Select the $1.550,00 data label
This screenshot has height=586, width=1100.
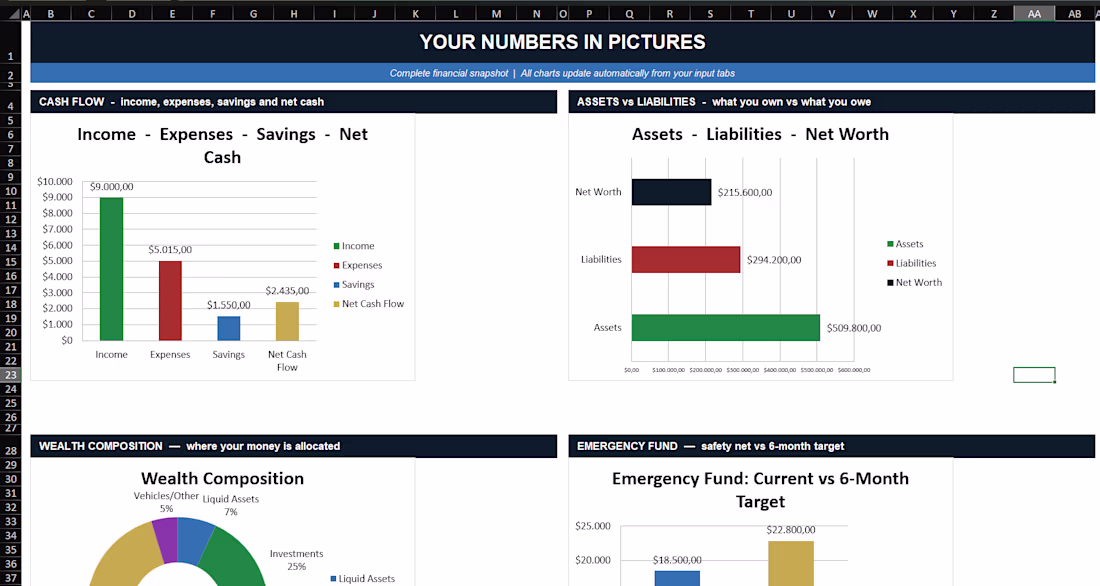click(x=229, y=305)
